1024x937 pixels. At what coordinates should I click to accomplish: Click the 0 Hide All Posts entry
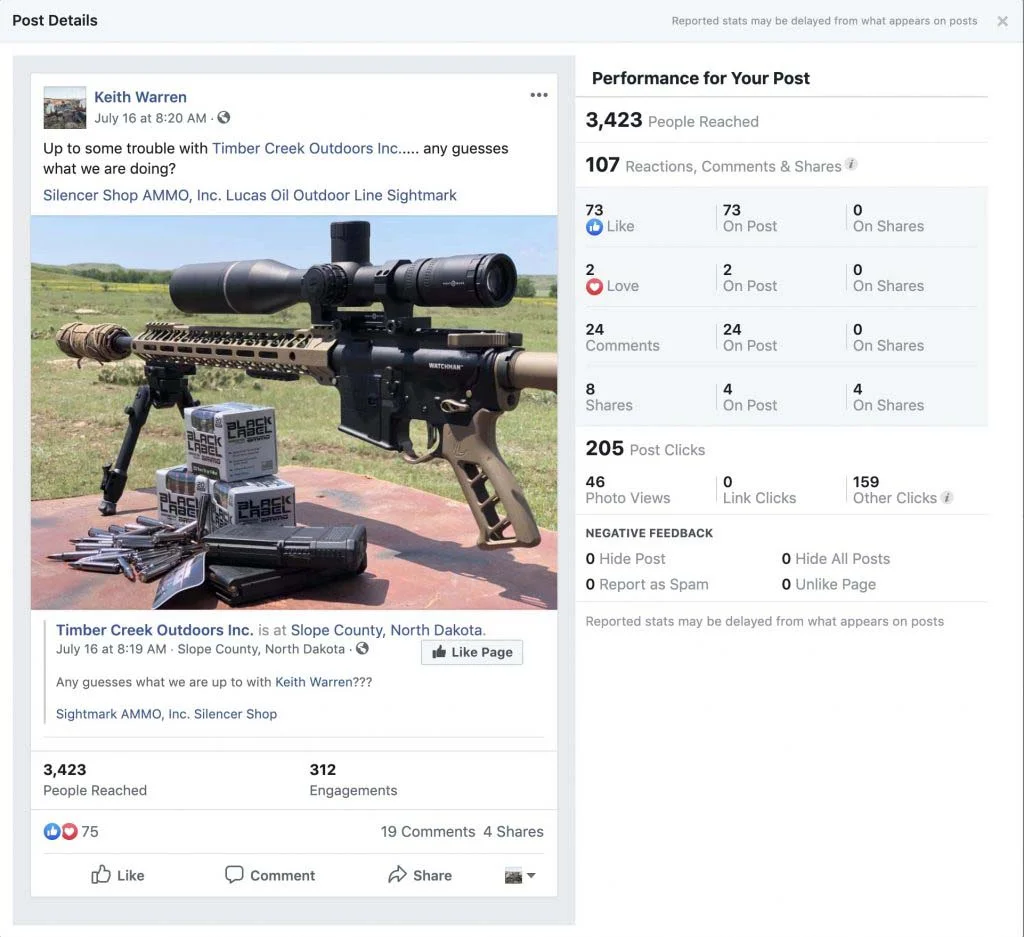click(x=836, y=559)
